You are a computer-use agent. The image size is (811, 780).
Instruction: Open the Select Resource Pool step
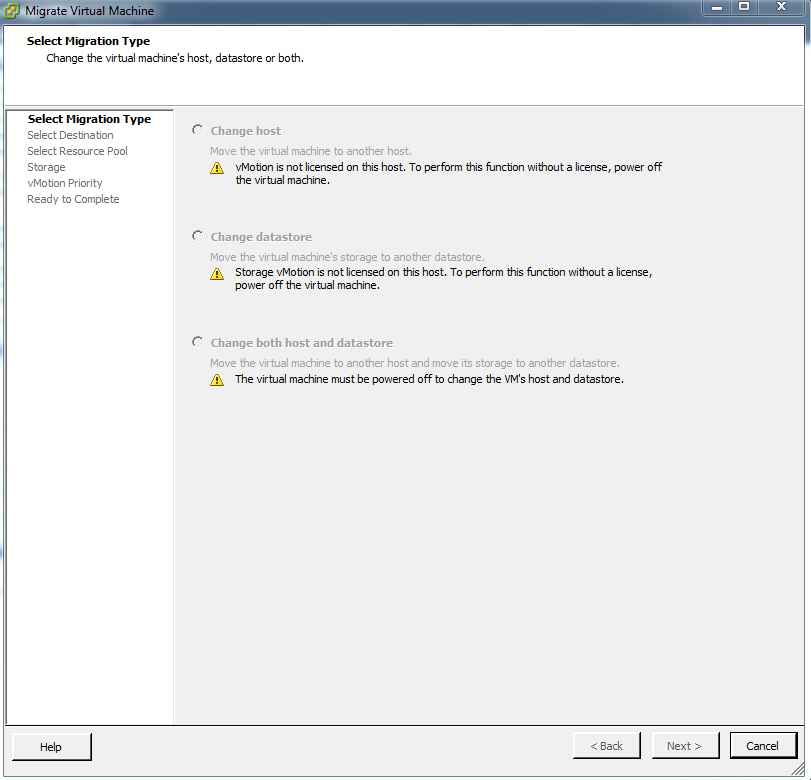[77, 151]
